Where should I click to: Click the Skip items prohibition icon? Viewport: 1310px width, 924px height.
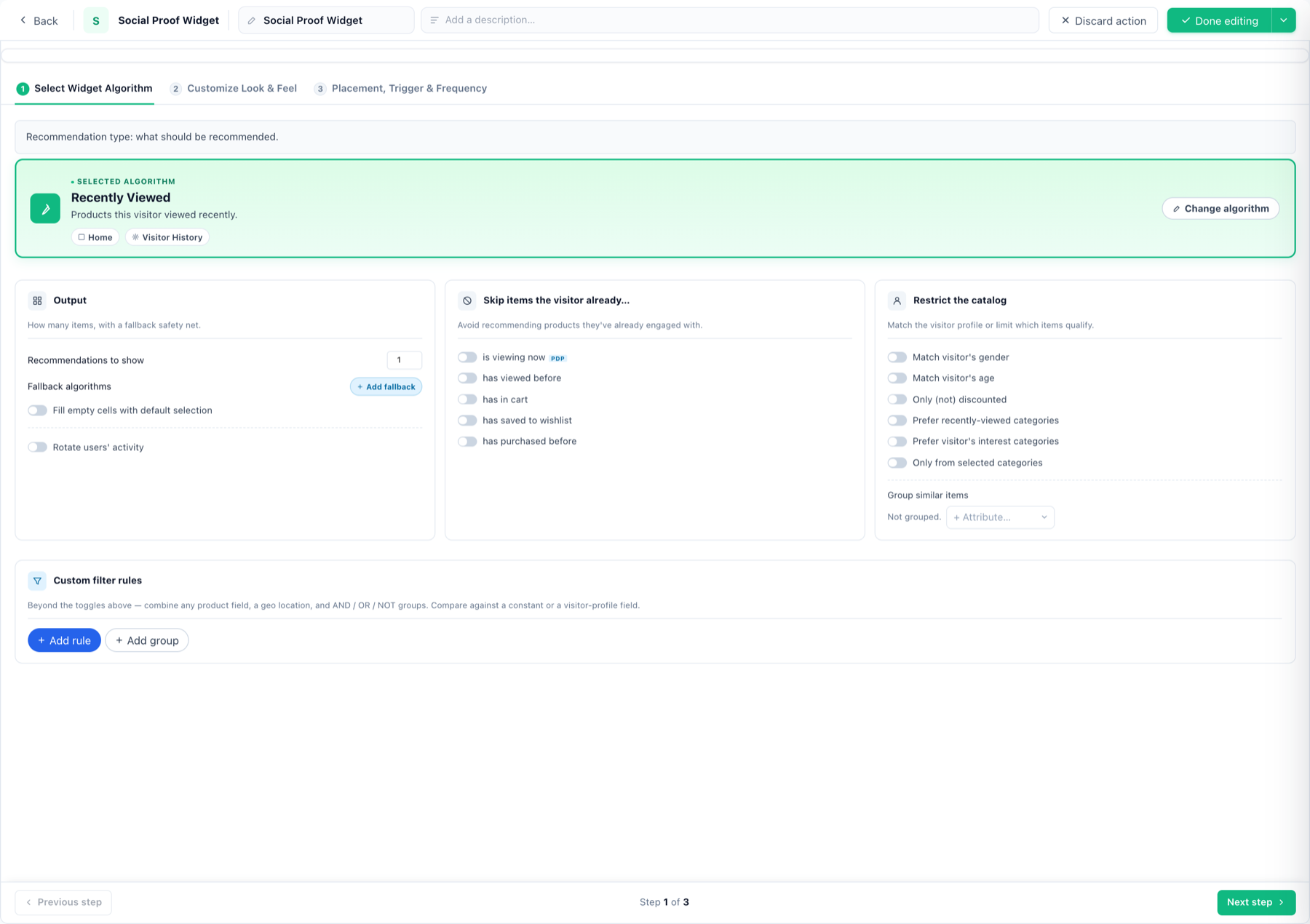point(467,300)
